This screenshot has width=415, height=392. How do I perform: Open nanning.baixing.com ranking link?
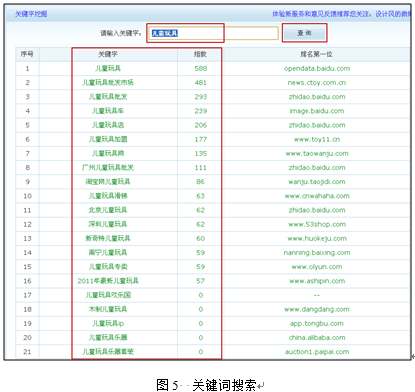pyautogui.click(x=317, y=252)
